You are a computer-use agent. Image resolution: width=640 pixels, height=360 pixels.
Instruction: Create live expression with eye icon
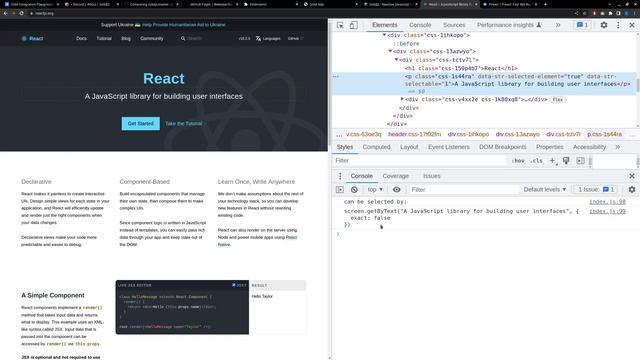coord(396,190)
